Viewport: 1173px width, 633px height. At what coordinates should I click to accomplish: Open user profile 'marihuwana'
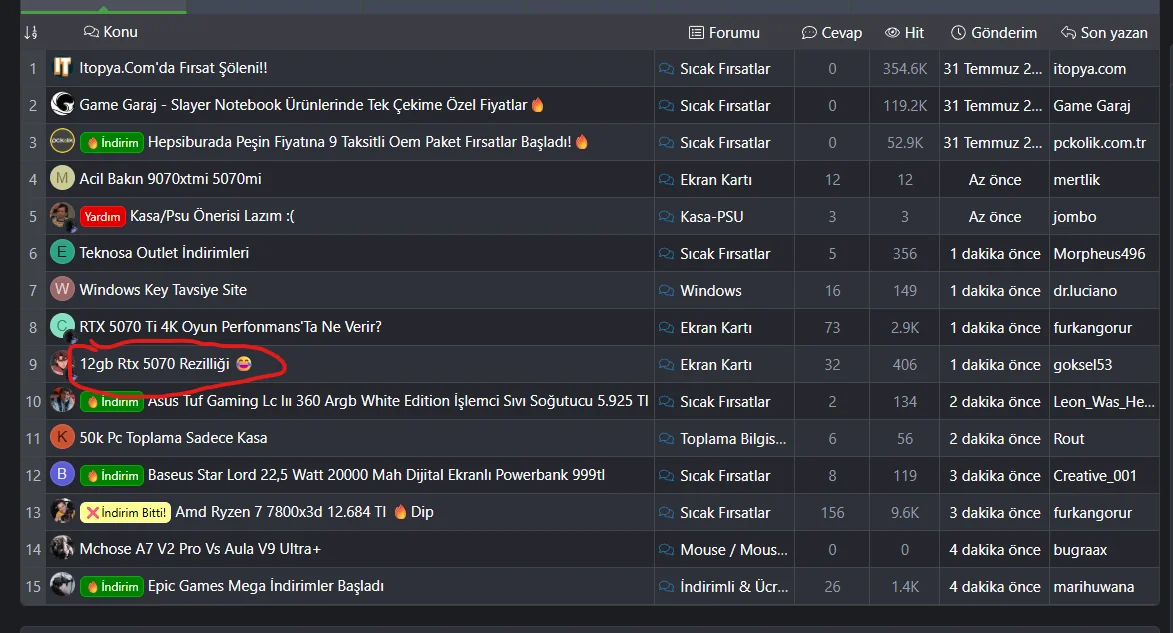coord(1094,587)
